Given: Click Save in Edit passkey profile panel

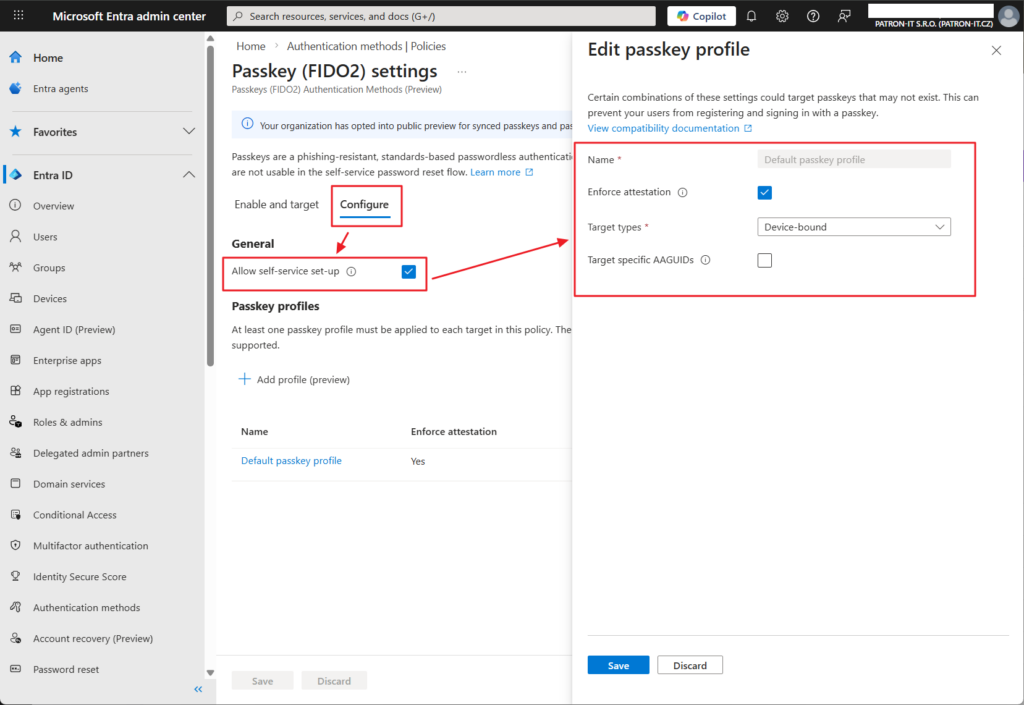Looking at the screenshot, I should [x=618, y=665].
